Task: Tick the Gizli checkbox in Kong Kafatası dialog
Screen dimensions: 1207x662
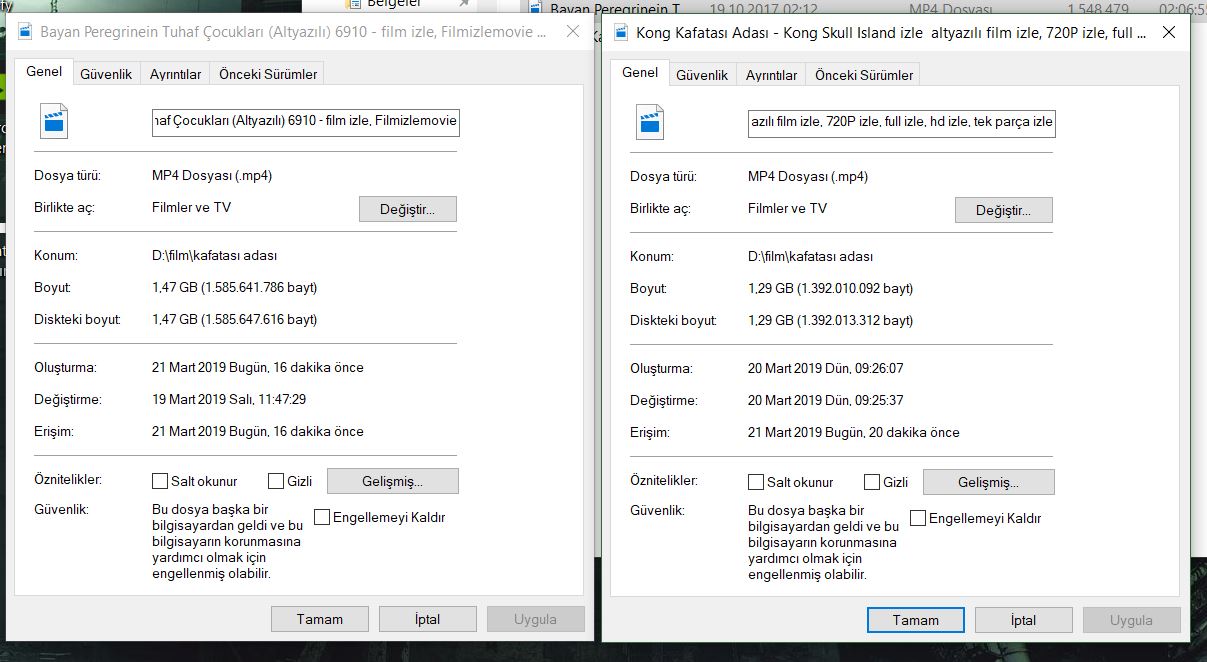Action: click(x=872, y=482)
